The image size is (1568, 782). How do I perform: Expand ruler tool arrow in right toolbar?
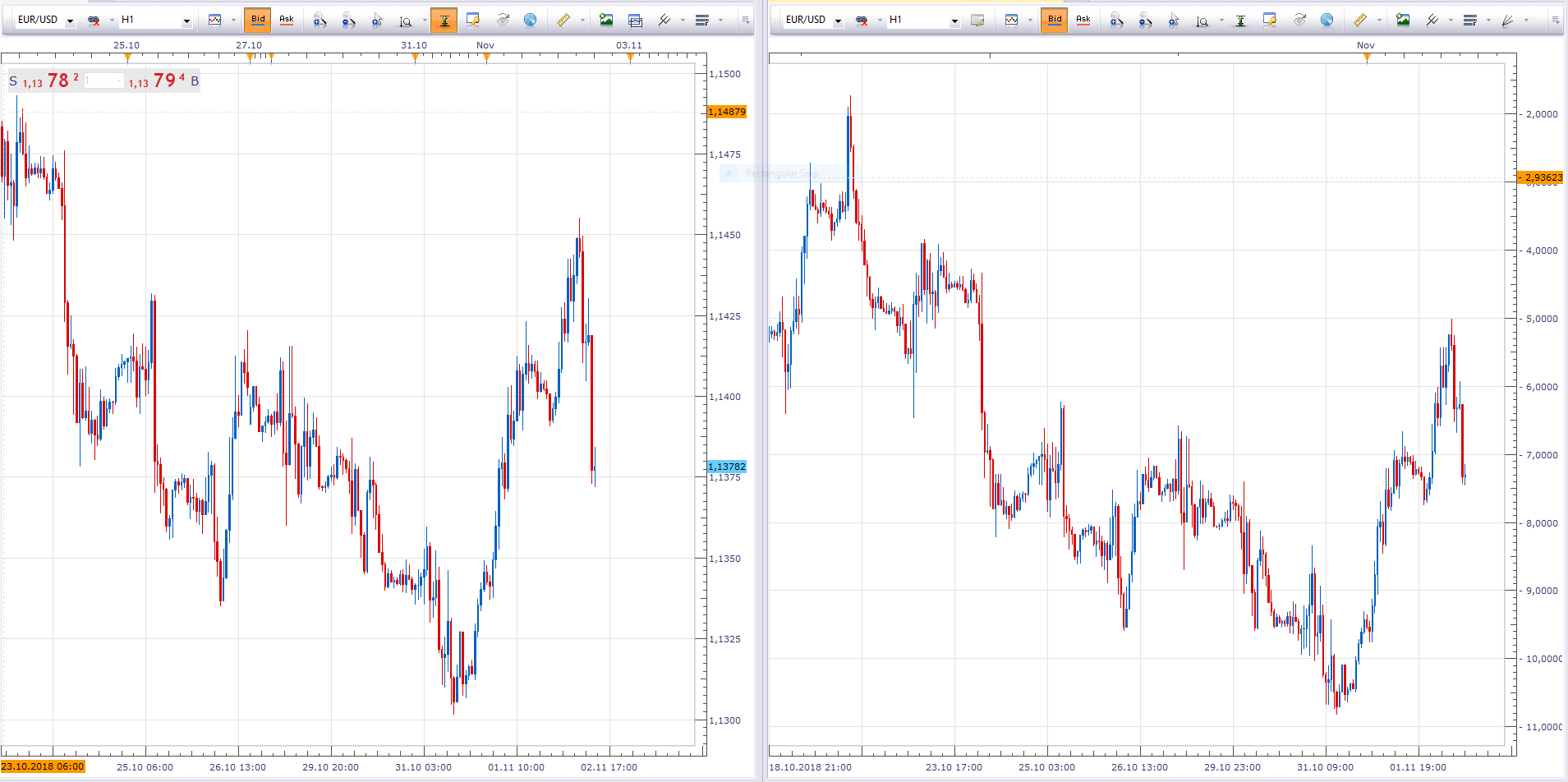tap(1379, 20)
